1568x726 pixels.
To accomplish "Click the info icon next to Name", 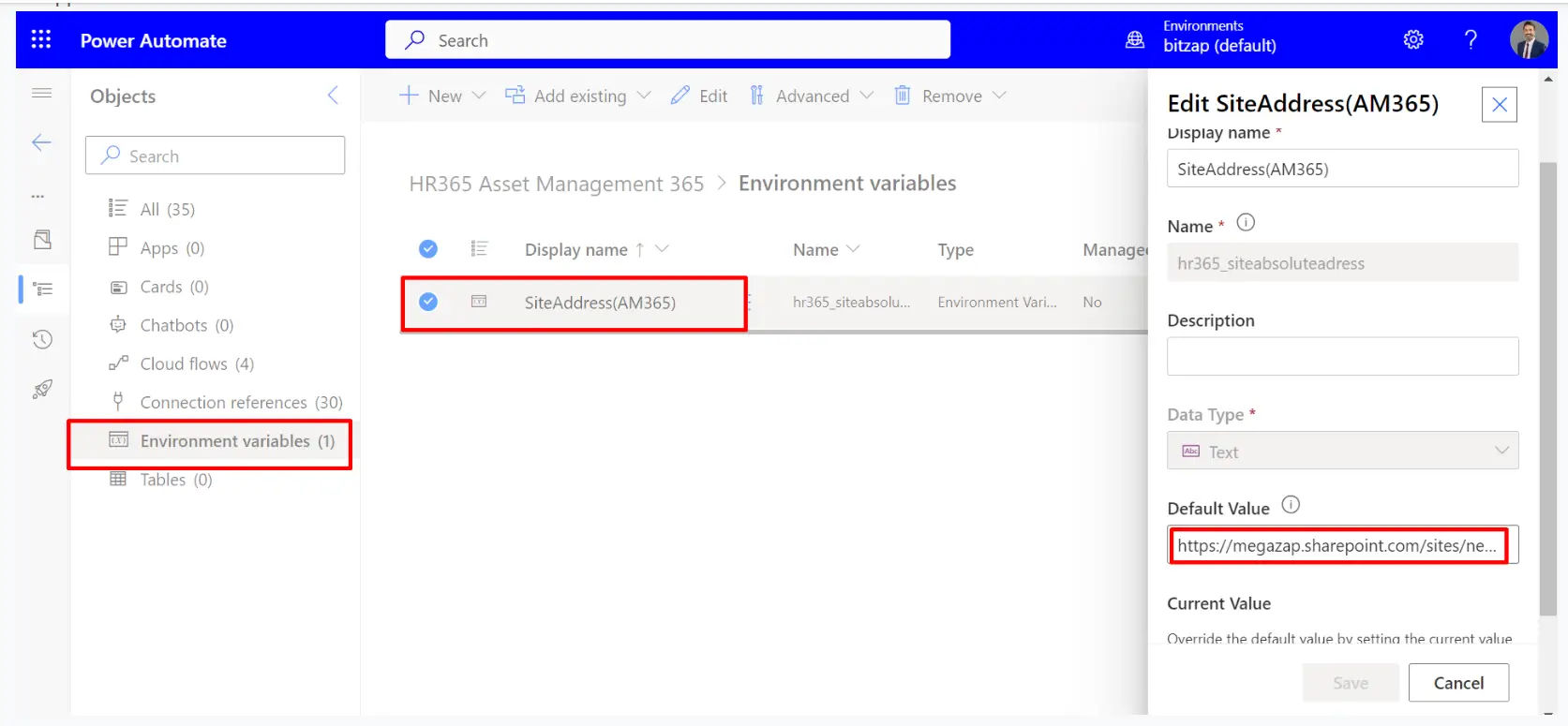I will [x=1246, y=223].
